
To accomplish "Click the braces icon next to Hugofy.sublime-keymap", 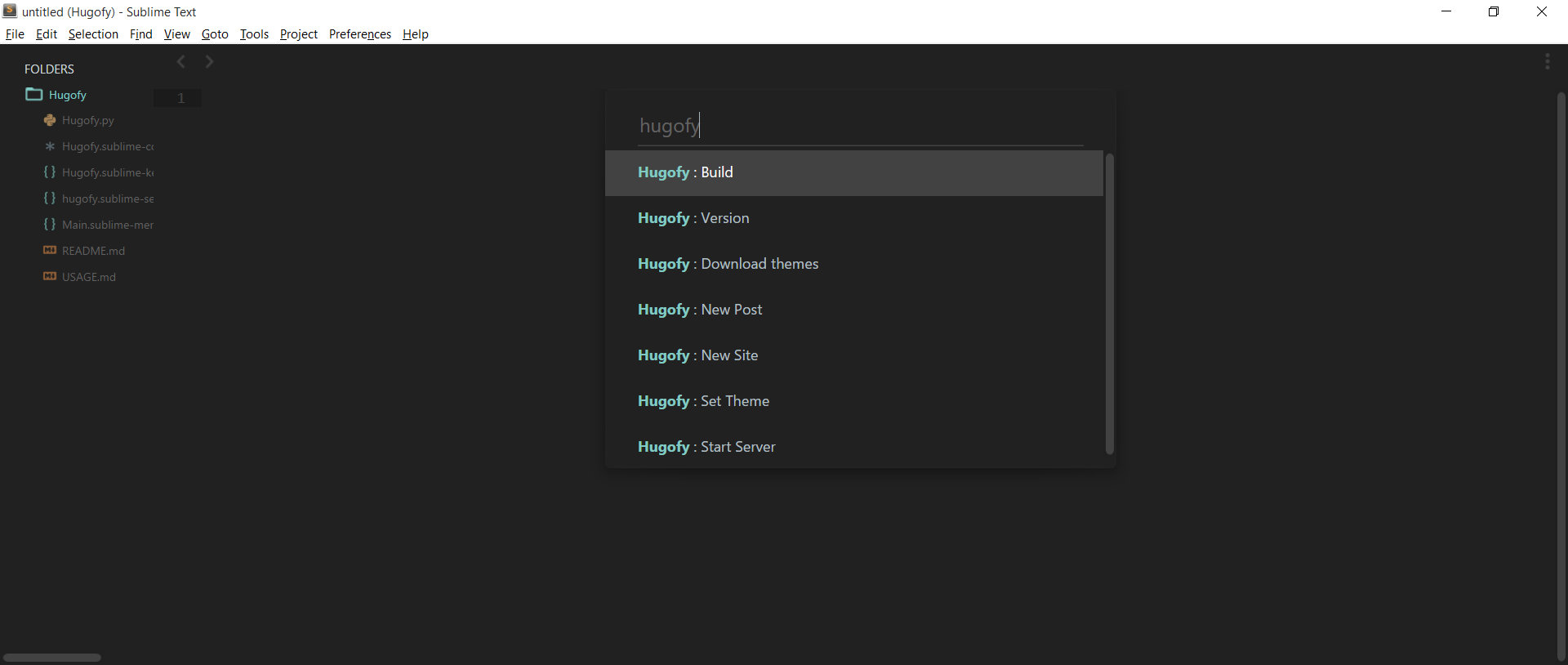I will [50, 172].
